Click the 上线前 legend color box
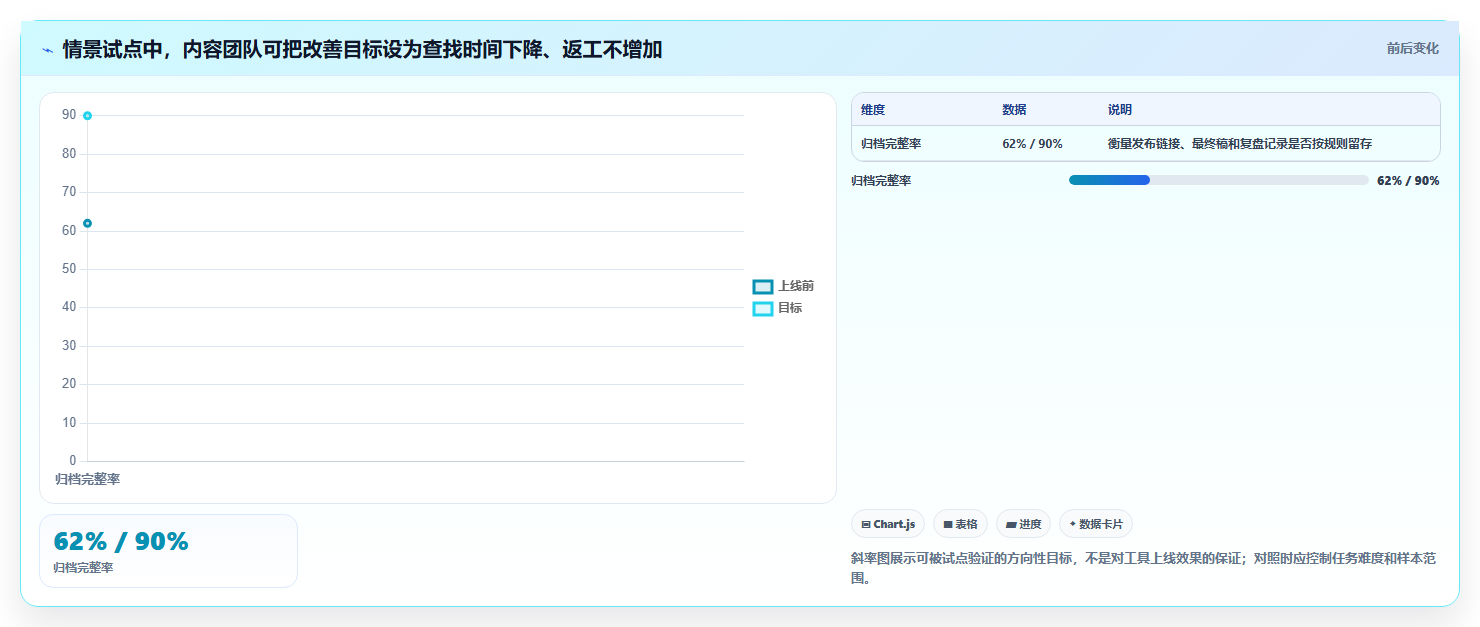The height and width of the screenshot is (627, 1480). click(763, 287)
